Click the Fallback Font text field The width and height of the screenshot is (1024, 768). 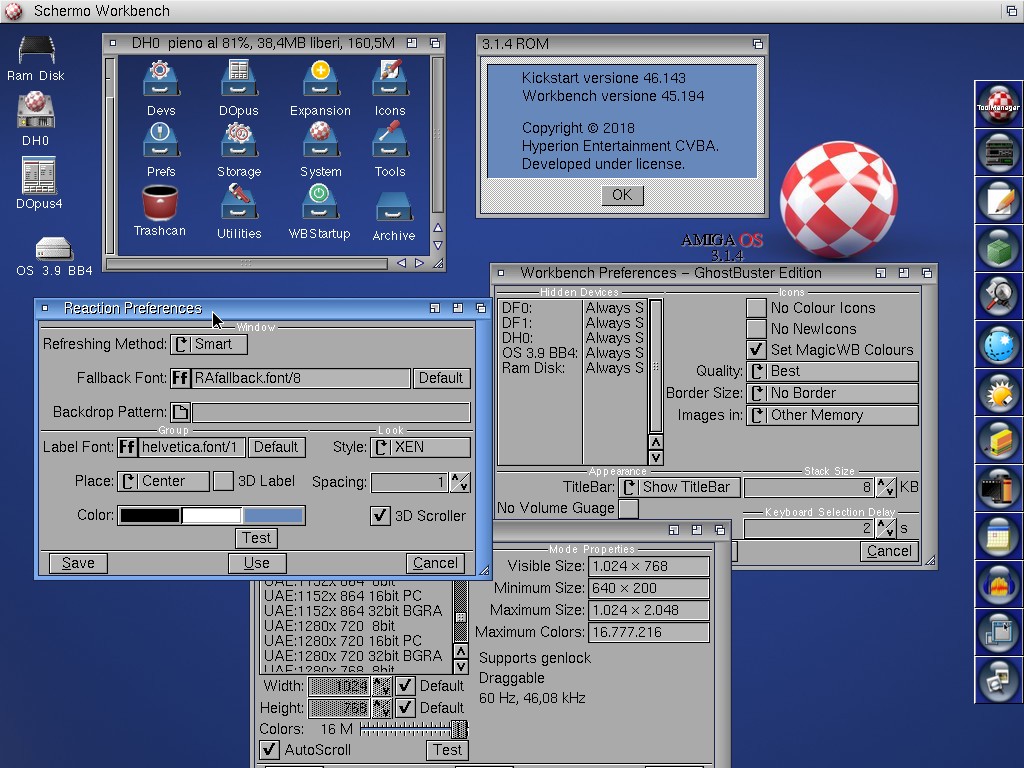click(301, 378)
